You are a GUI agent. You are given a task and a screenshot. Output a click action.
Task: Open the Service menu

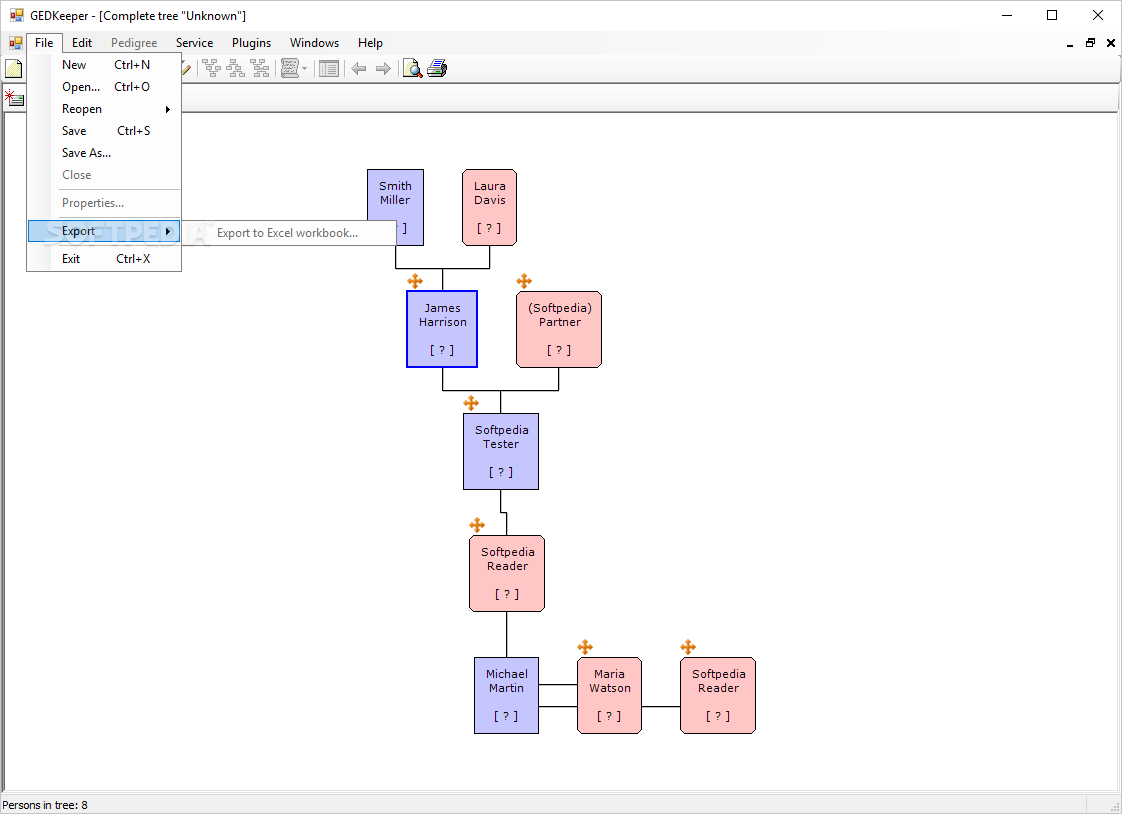tap(195, 43)
